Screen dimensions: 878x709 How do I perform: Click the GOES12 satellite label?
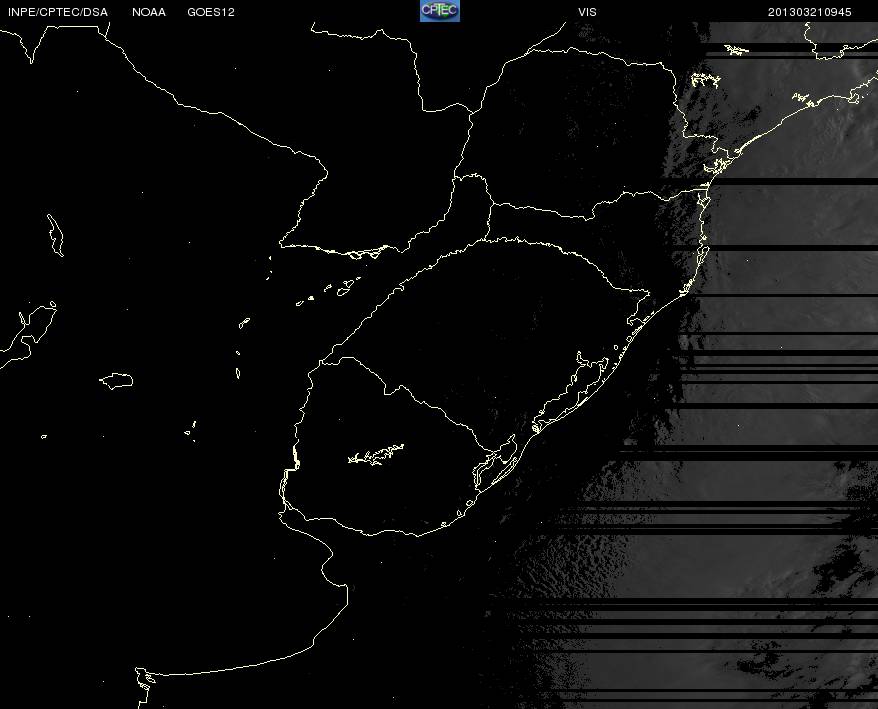(x=211, y=12)
